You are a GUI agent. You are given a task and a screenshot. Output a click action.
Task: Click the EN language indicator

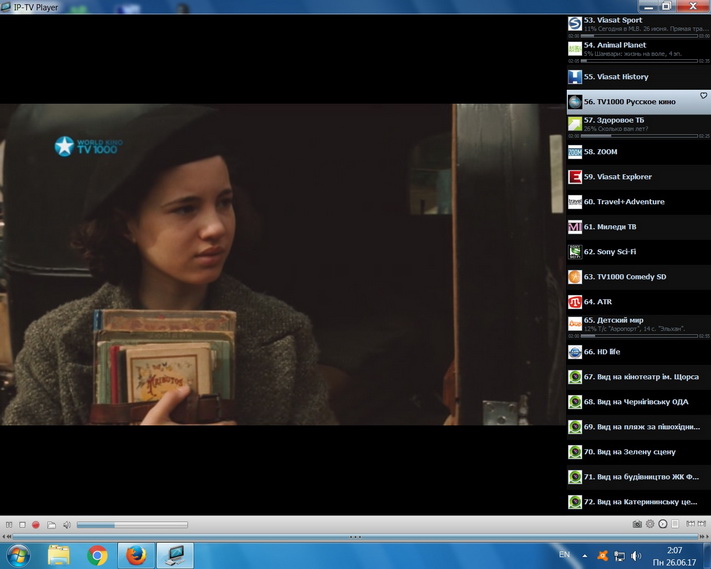(565, 554)
